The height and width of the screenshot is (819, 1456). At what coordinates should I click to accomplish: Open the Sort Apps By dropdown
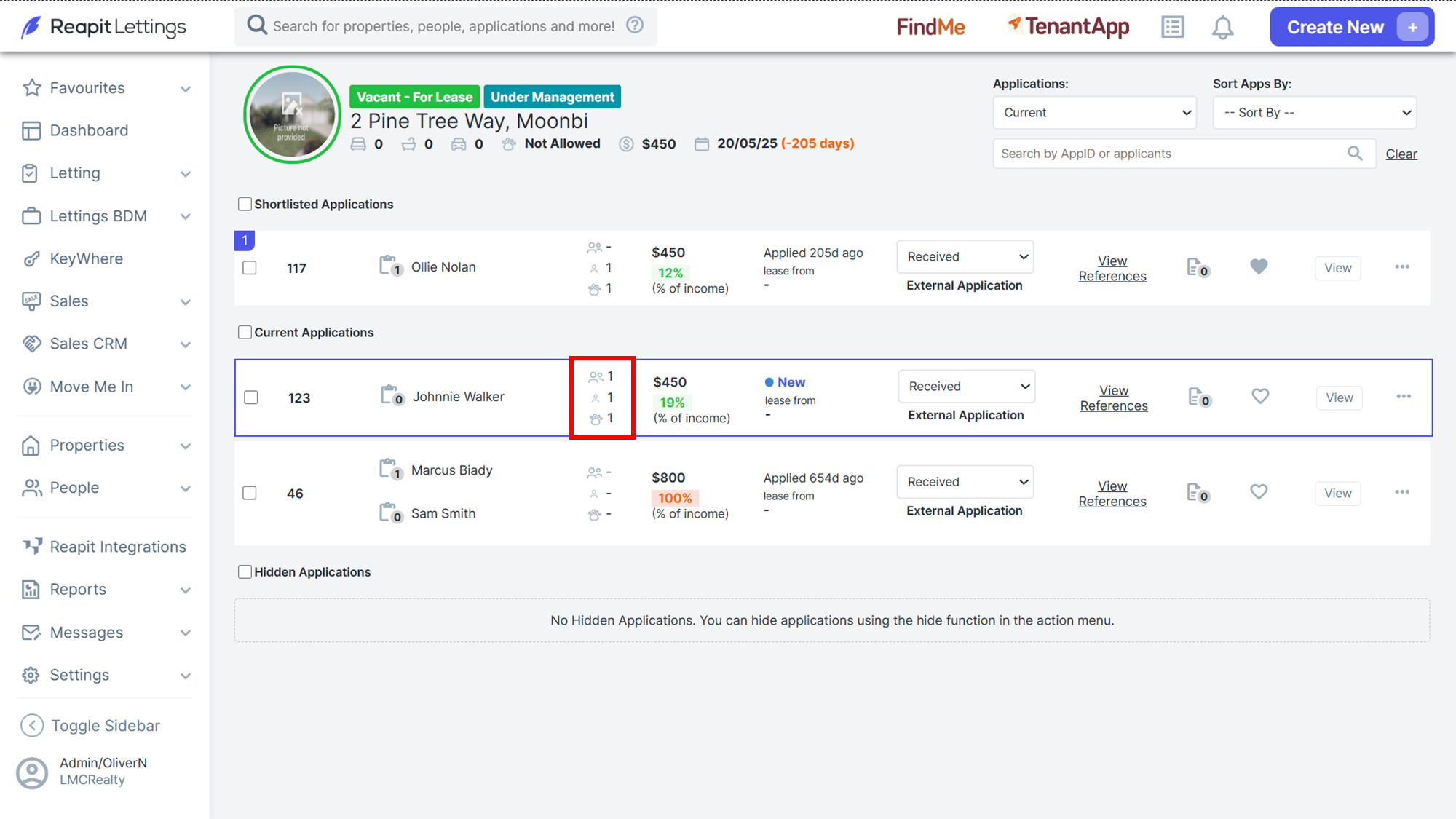(1314, 113)
